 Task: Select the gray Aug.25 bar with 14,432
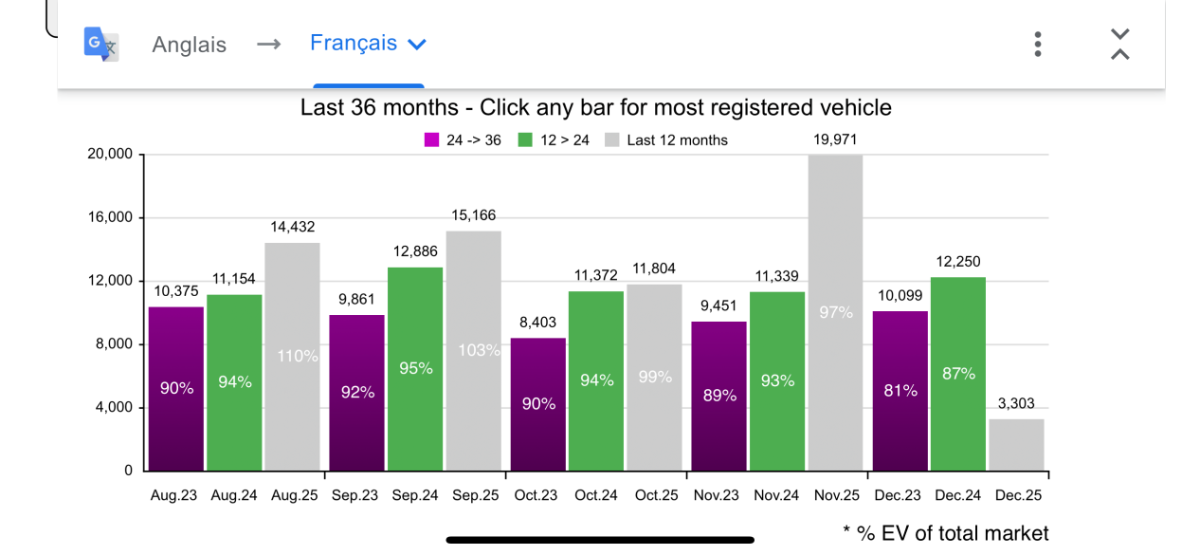click(292, 356)
